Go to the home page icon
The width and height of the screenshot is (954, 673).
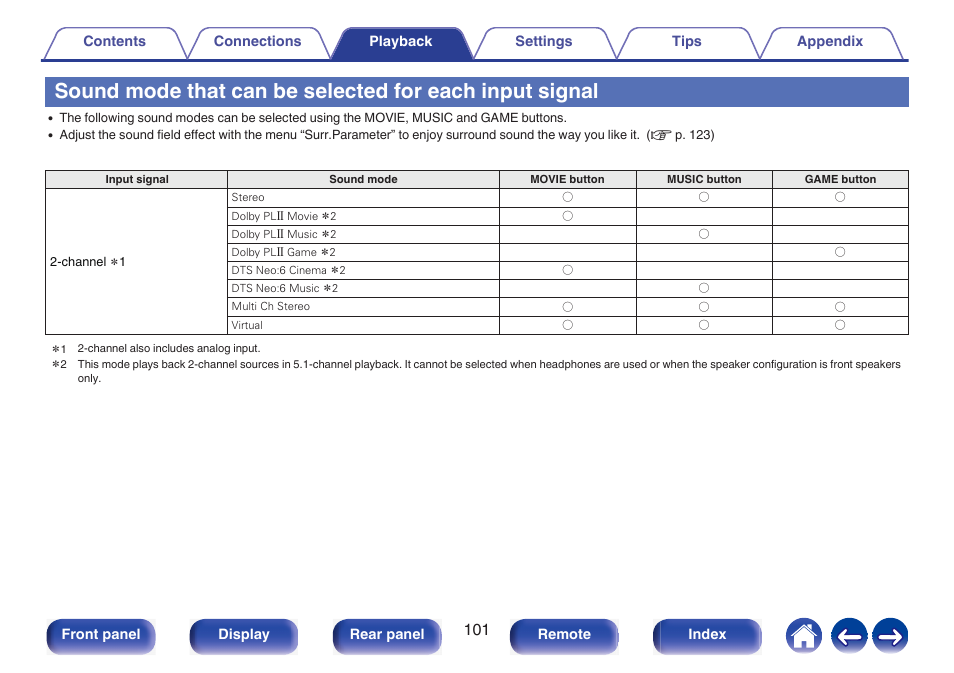(x=803, y=636)
